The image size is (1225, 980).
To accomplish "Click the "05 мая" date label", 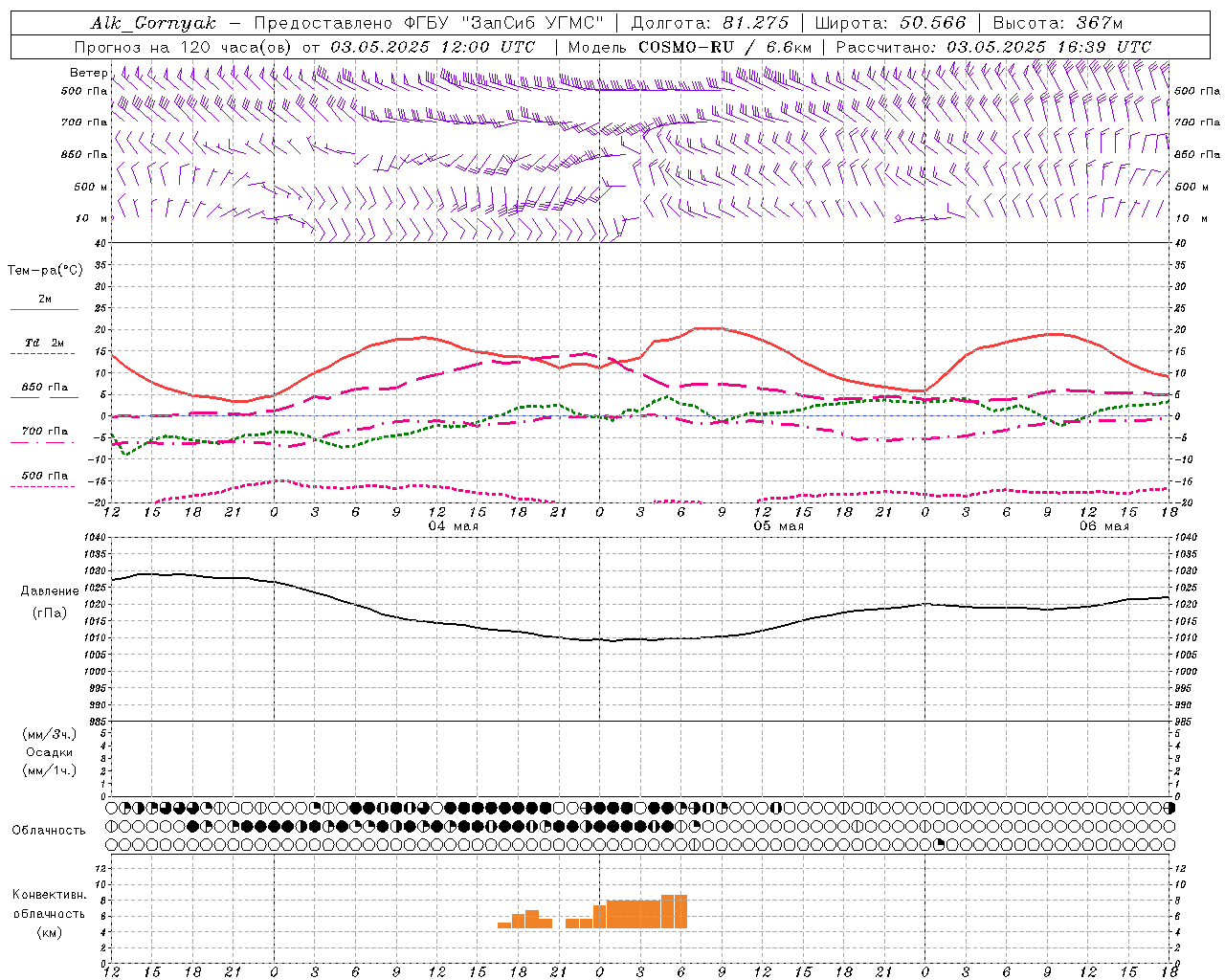I will click(x=779, y=525).
